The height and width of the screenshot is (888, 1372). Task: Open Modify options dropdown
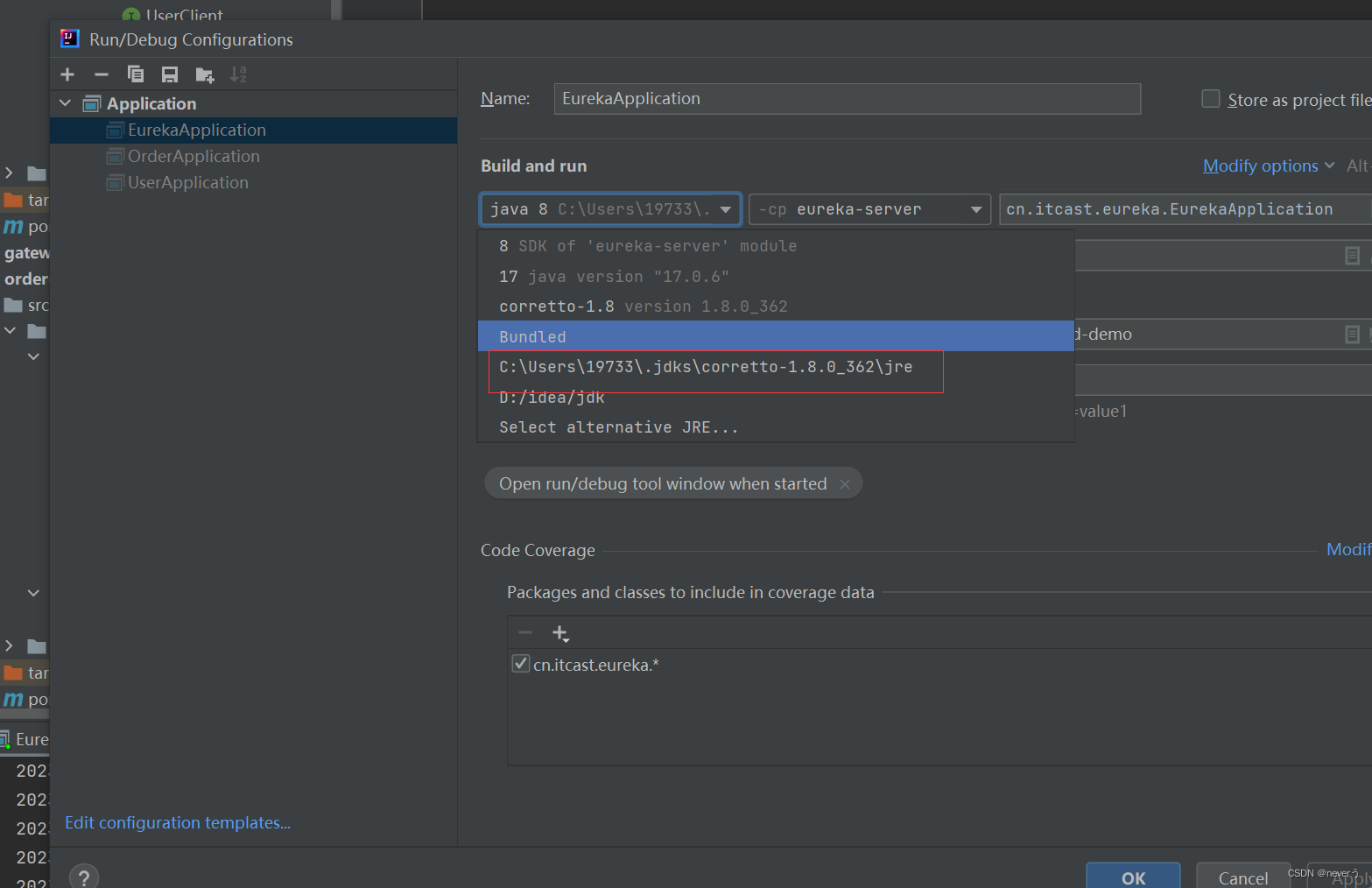(1269, 166)
